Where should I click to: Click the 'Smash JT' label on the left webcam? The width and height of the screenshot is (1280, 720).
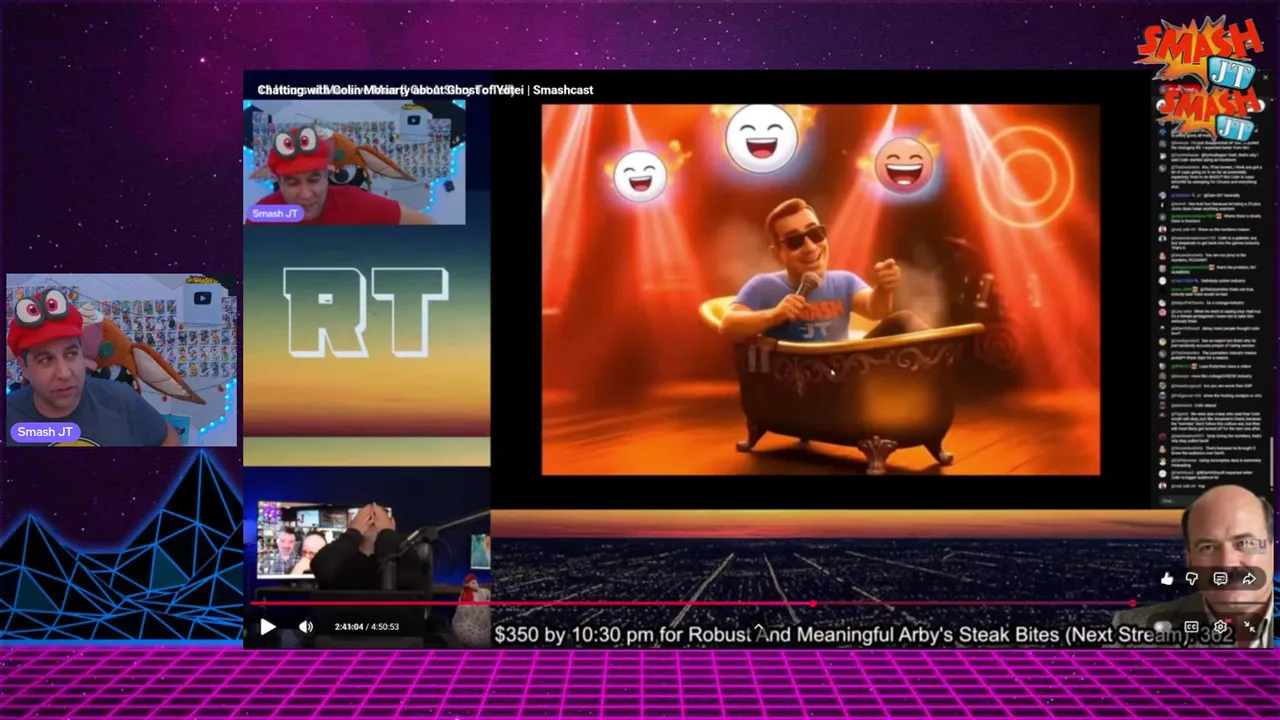pos(45,432)
